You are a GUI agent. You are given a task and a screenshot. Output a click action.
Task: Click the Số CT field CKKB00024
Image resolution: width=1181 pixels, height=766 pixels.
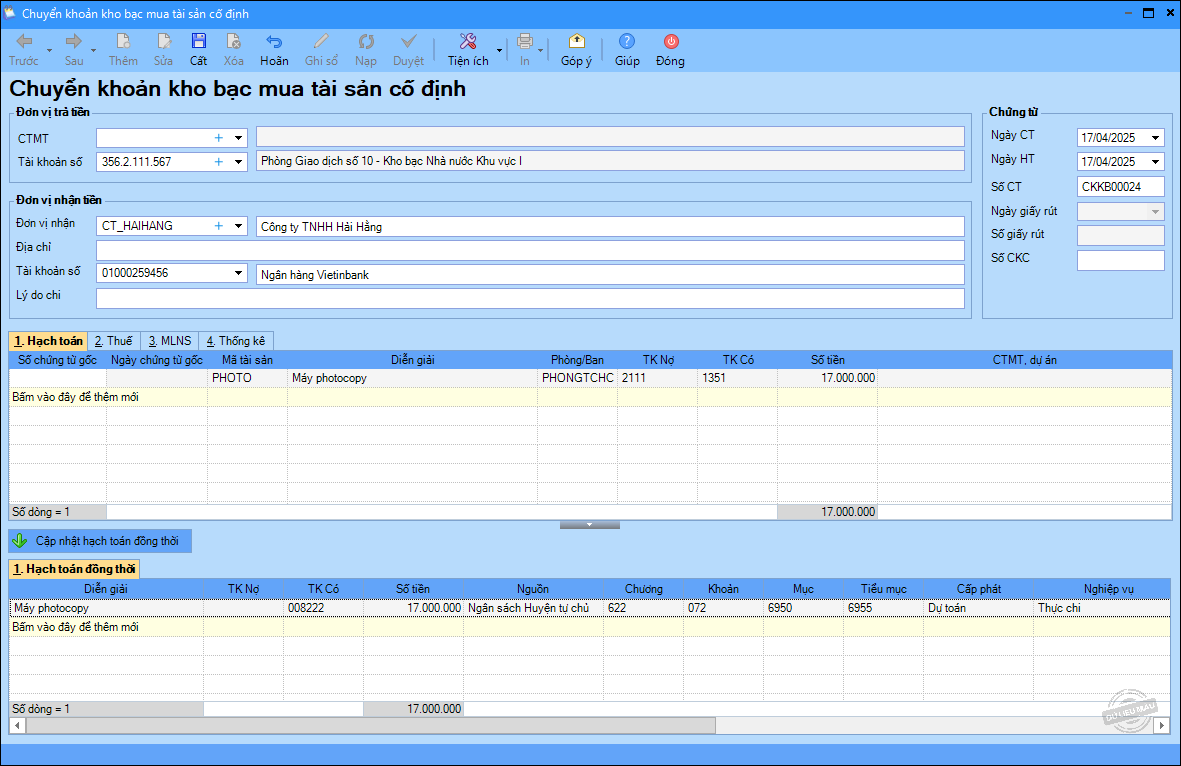(x=1120, y=186)
